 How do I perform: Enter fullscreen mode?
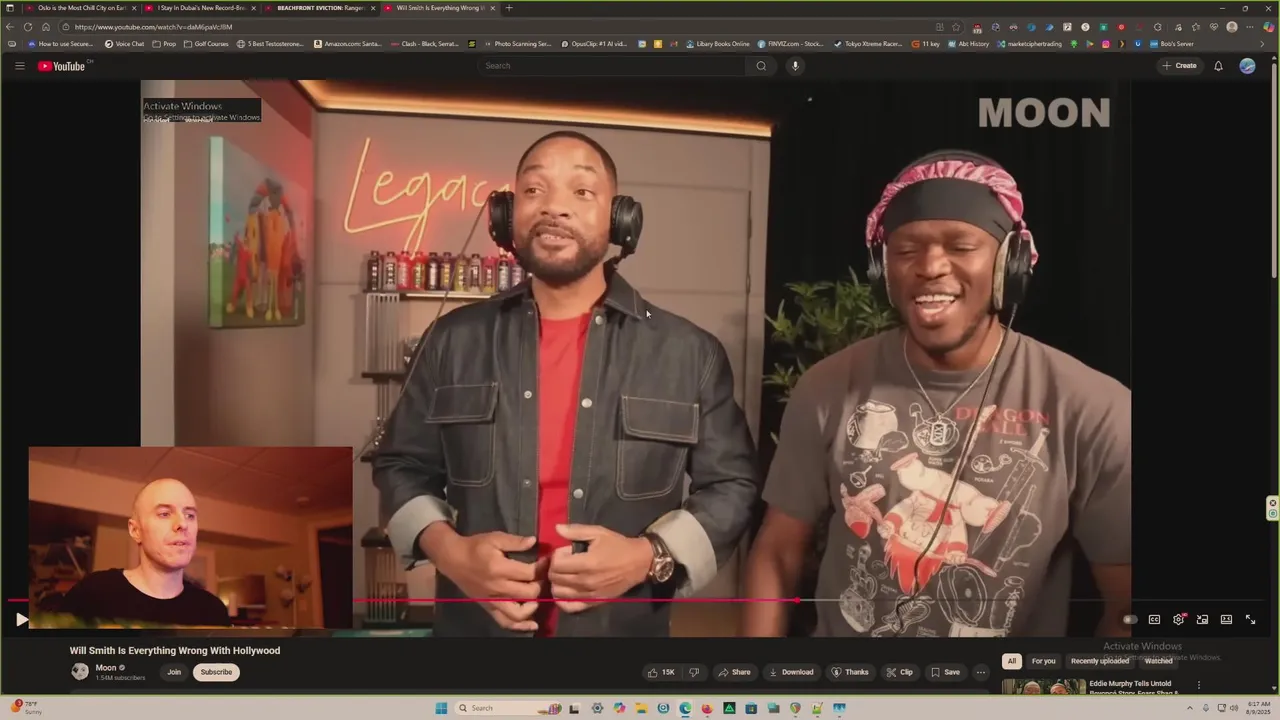[1250, 620]
